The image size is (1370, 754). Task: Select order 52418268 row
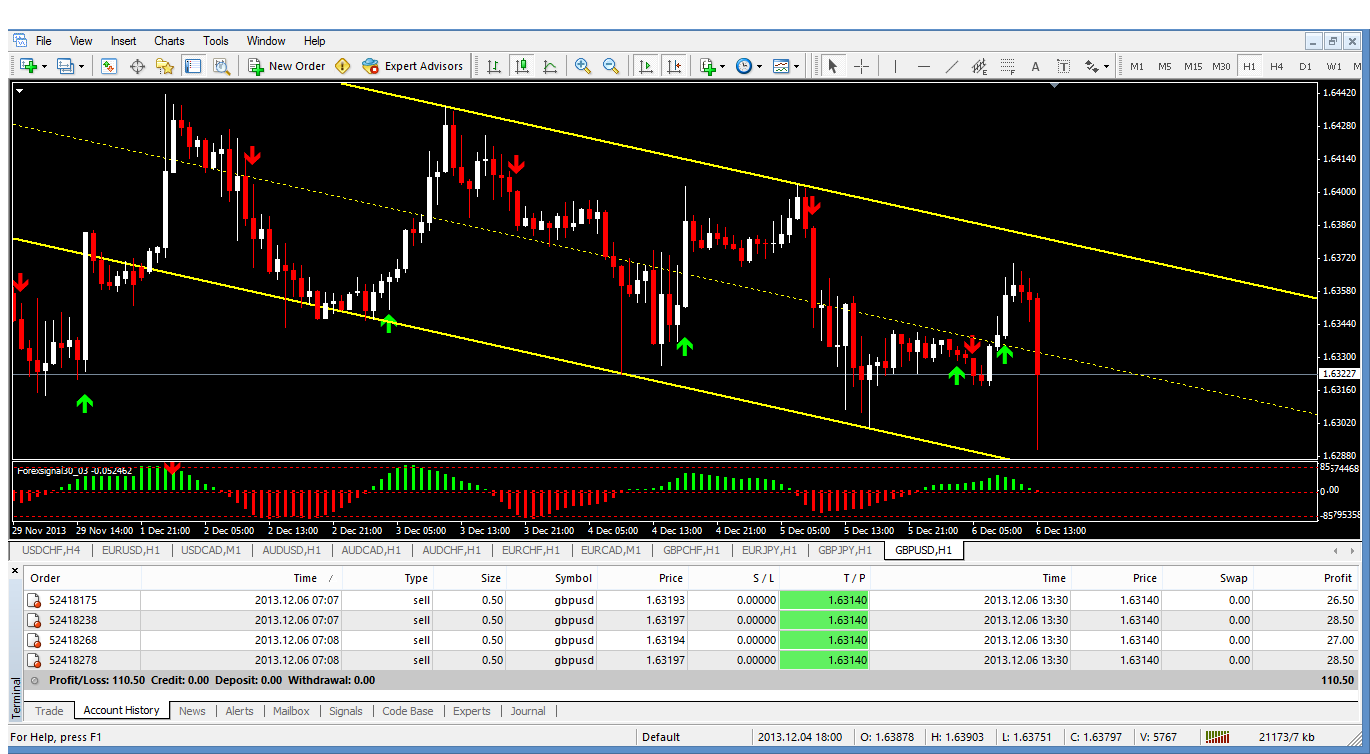(692, 640)
